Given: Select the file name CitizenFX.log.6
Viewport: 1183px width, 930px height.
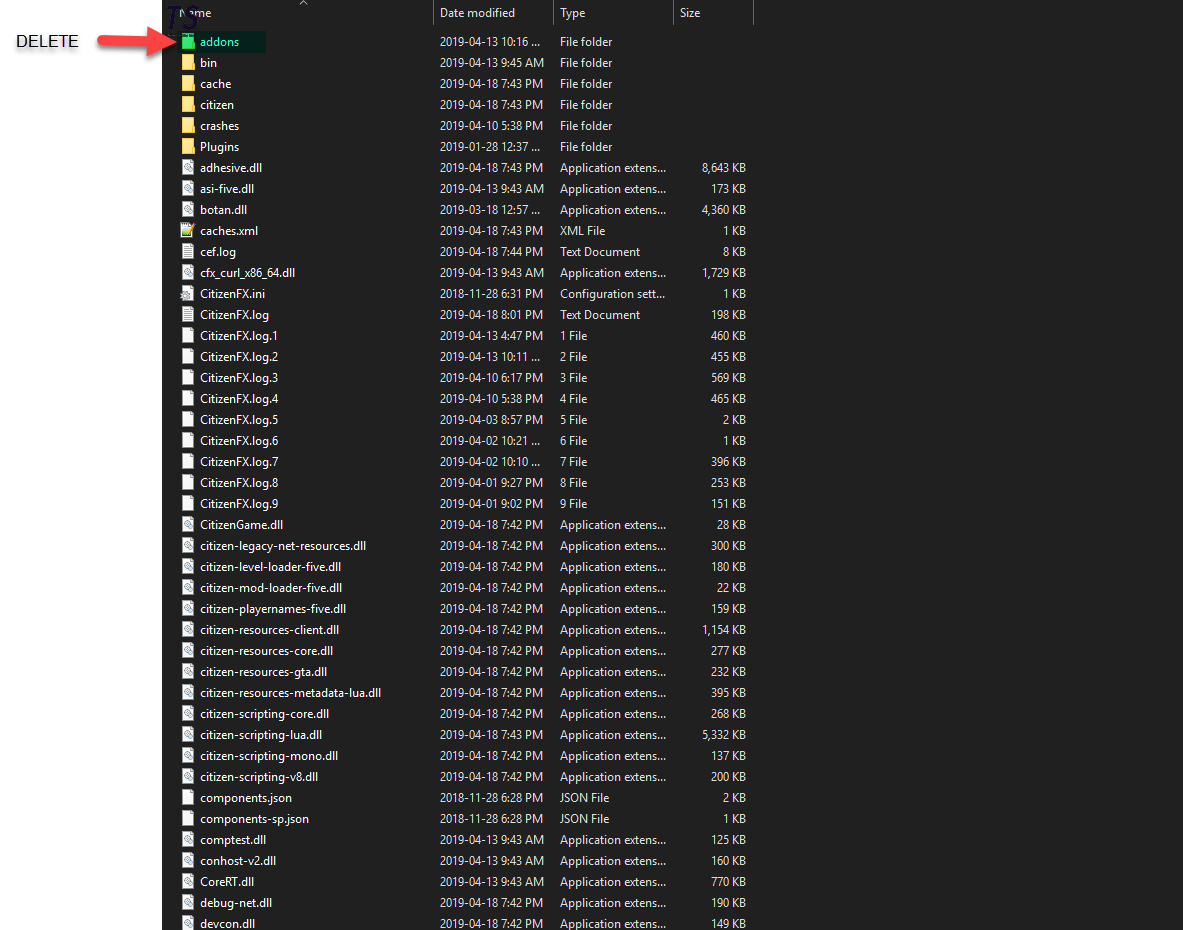Looking at the screenshot, I should coord(239,441).
